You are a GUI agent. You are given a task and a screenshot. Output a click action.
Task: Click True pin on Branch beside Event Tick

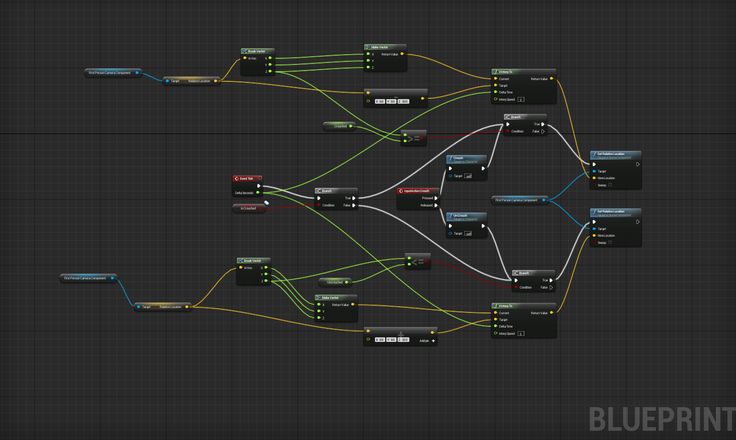353,198
